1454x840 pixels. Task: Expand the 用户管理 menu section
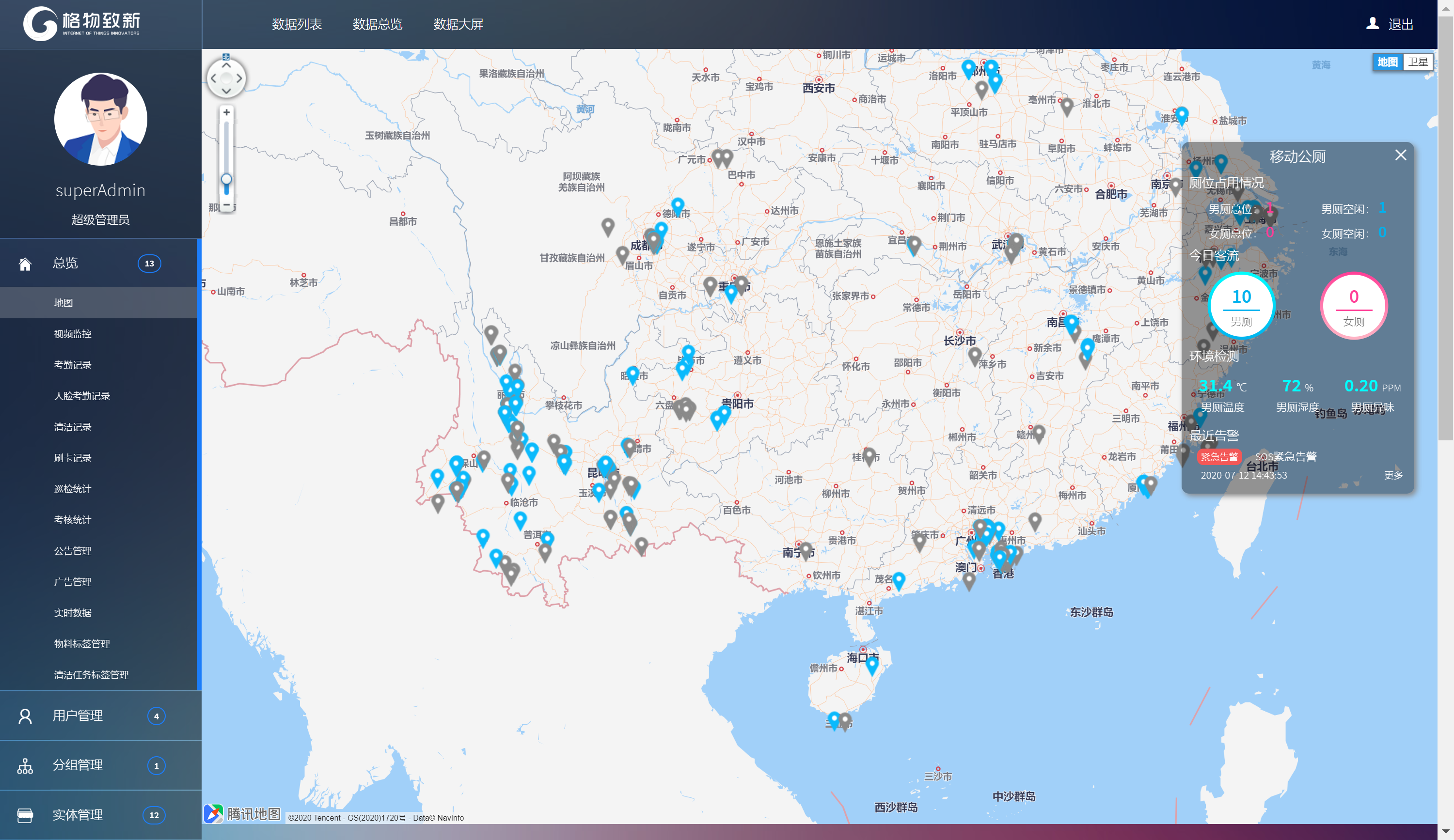(x=78, y=716)
